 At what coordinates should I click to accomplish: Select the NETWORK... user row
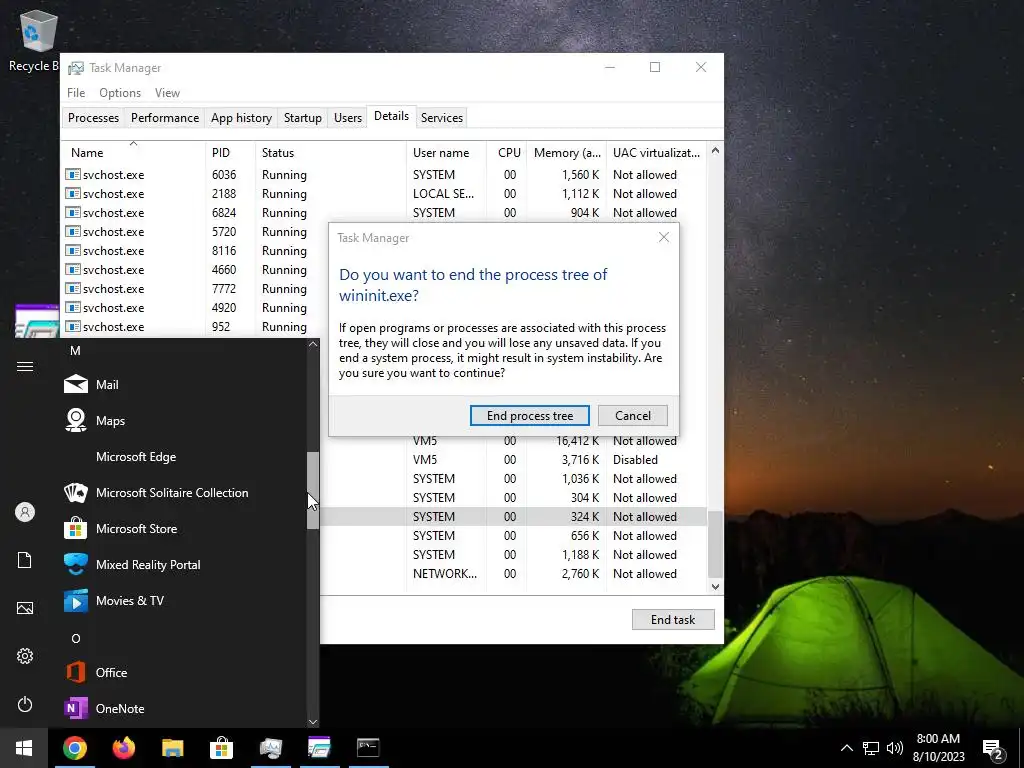tap(513, 573)
